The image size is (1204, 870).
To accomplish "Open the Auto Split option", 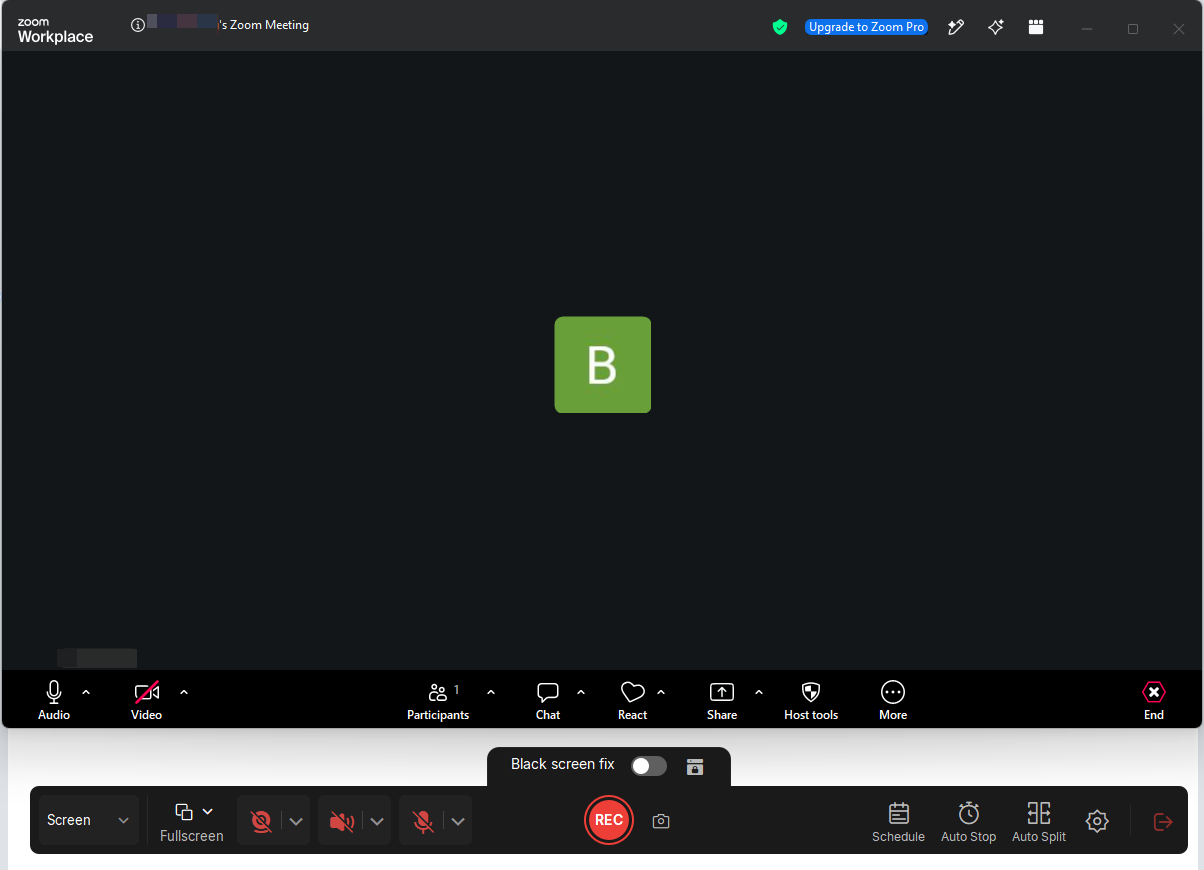I will [x=1039, y=822].
